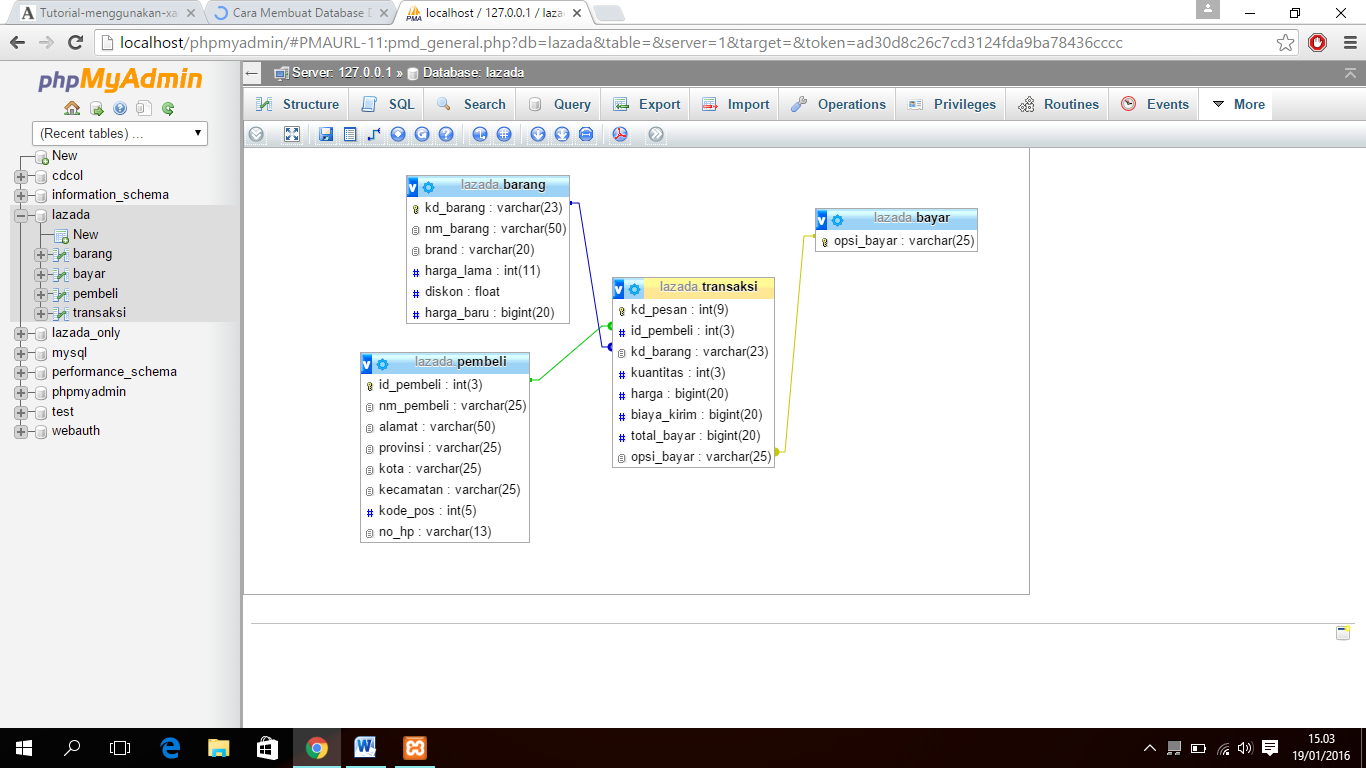Image resolution: width=1366 pixels, height=768 pixels.
Task: Show or hide the designer left menu
Action: 257,134
